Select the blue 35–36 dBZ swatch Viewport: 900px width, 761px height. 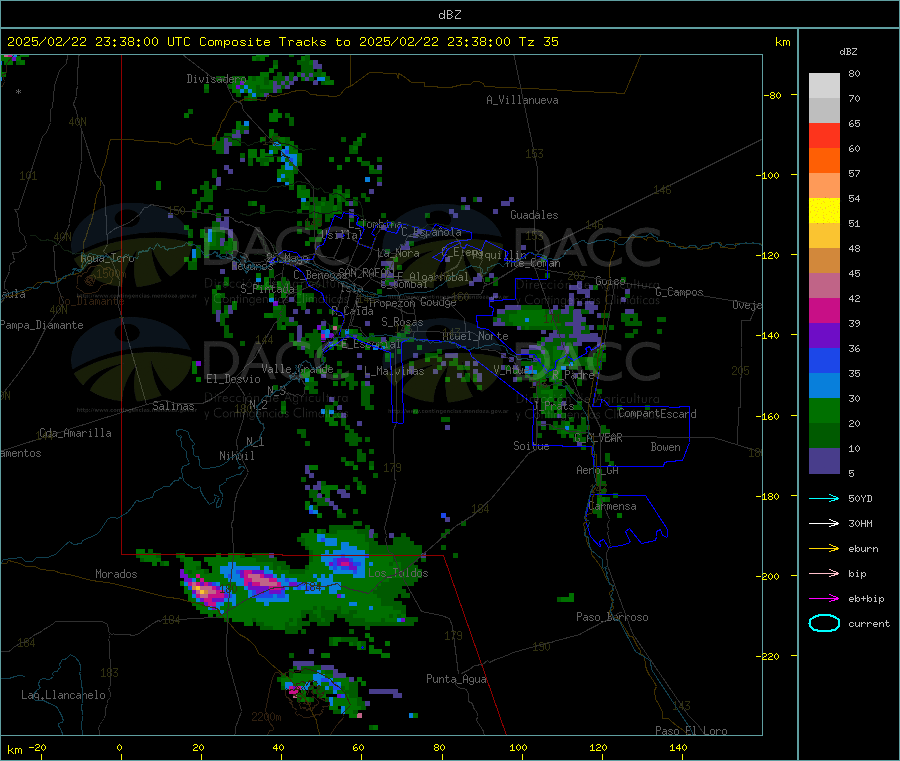(x=824, y=360)
